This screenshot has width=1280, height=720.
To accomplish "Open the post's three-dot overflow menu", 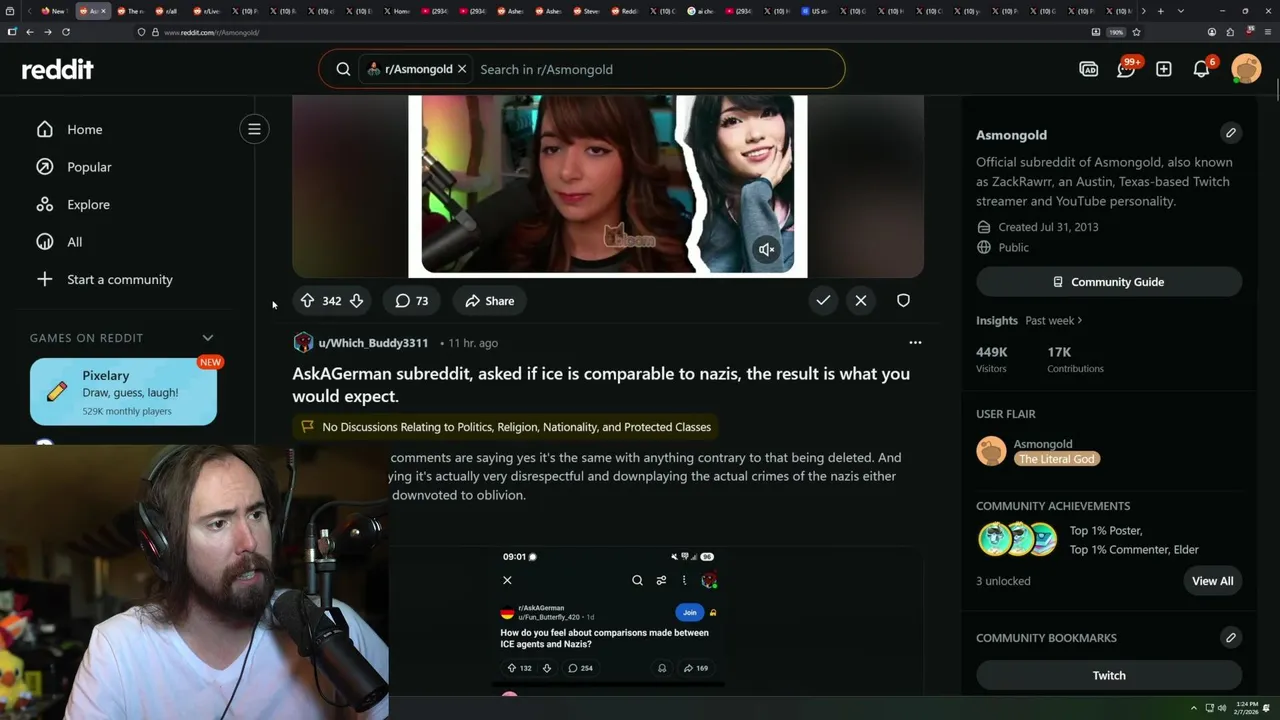I will [915, 342].
